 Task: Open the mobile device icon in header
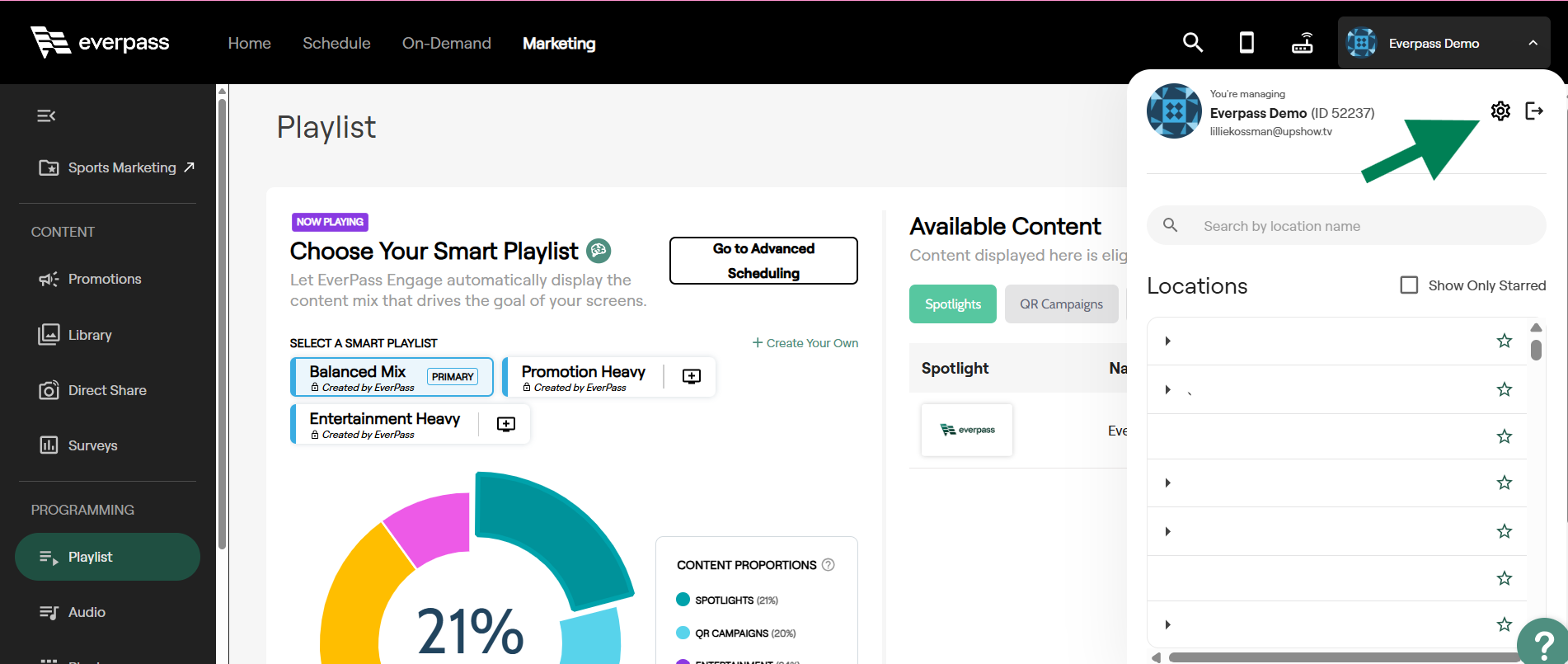pyautogui.click(x=1246, y=42)
